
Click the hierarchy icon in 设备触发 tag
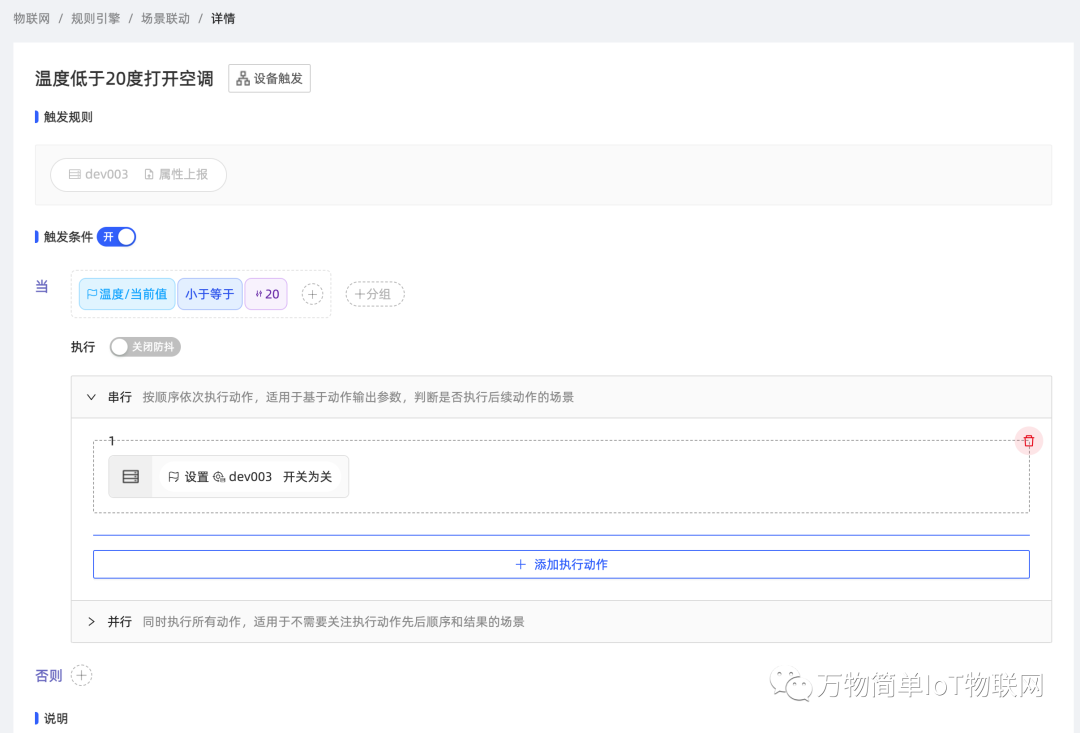(x=242, y=79)
